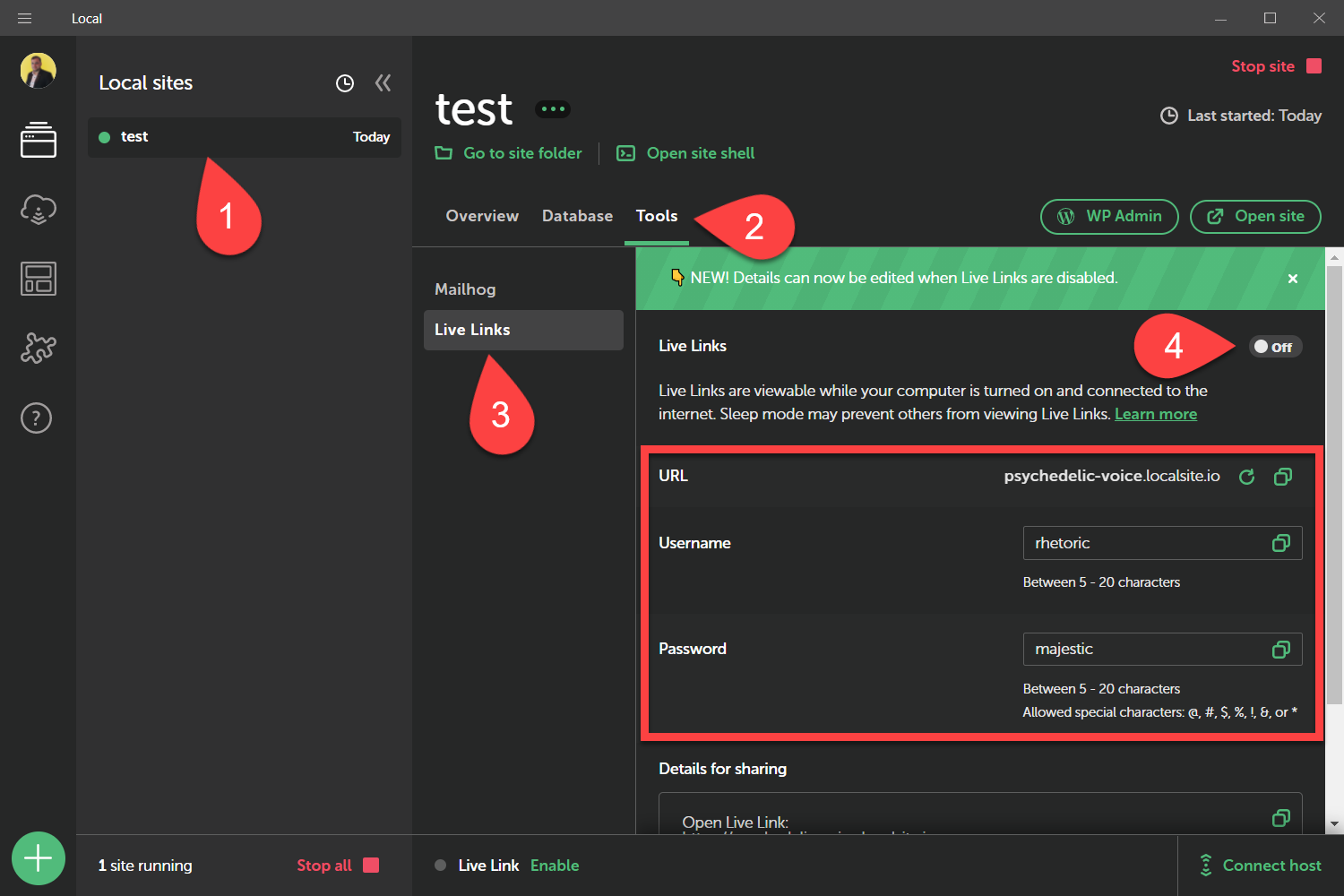Dismiss the green NEW notification banner
The width and height of the screenshot is (1344, 896).
1292,279
